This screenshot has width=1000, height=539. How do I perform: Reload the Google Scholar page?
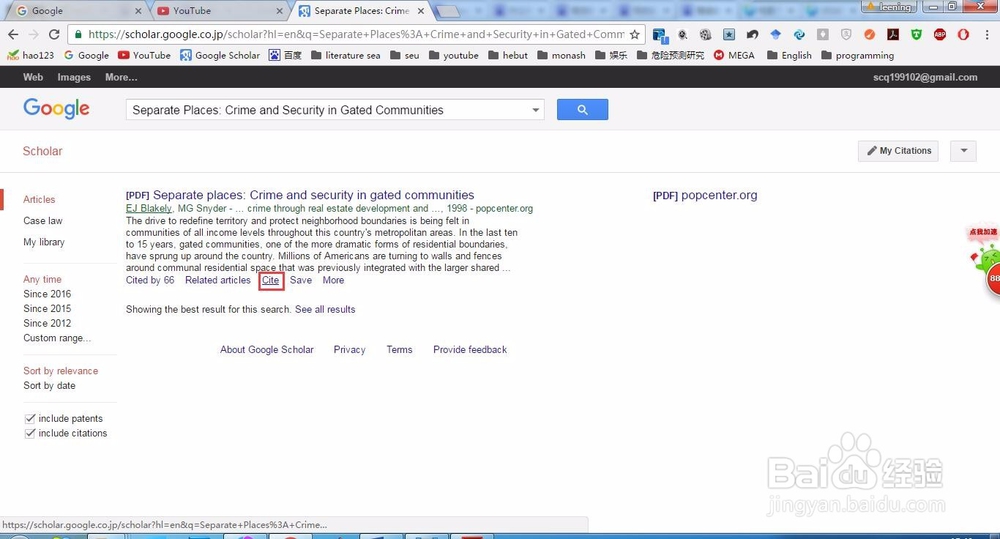[54, 34]
